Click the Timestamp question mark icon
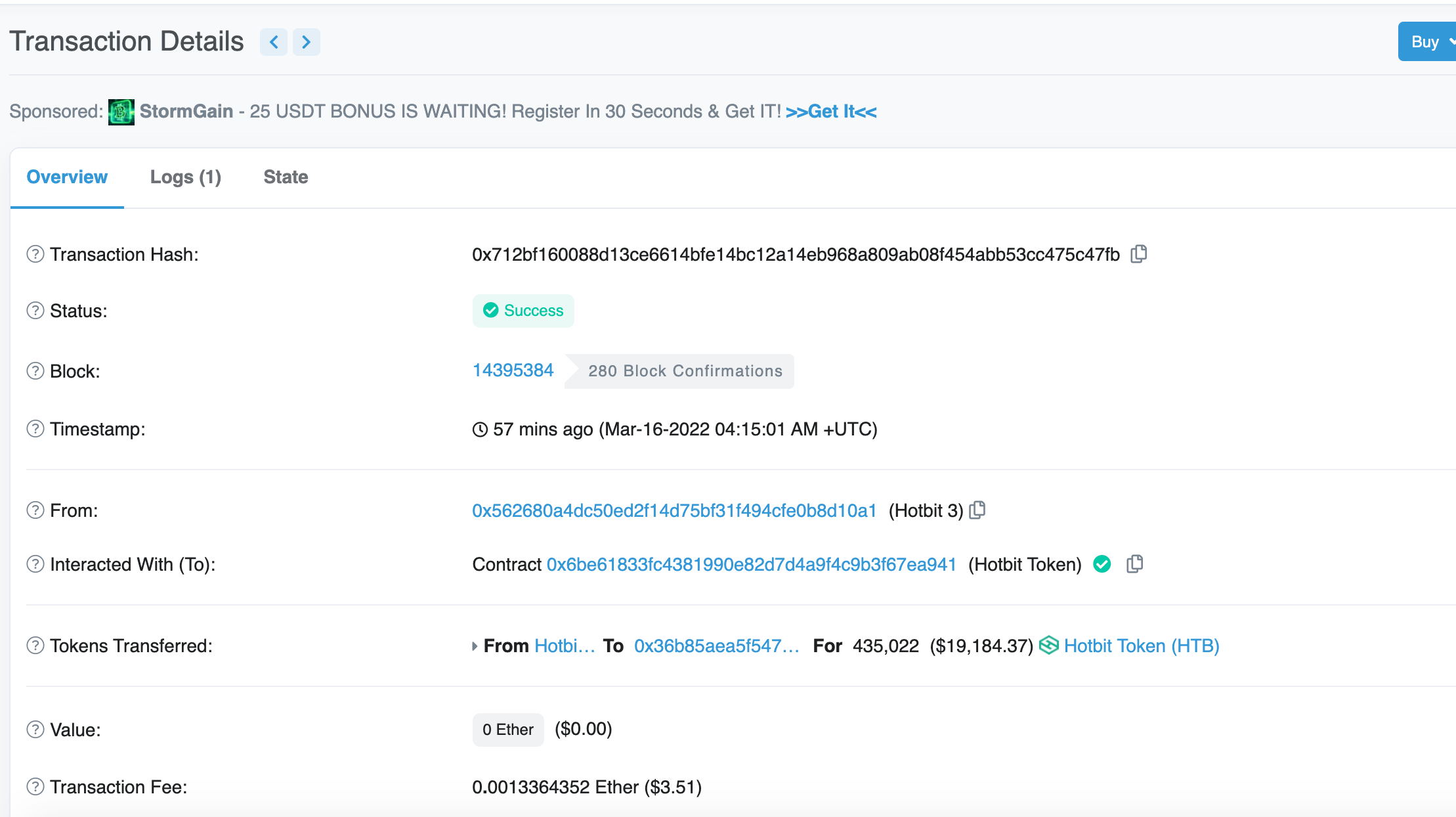 35,429
